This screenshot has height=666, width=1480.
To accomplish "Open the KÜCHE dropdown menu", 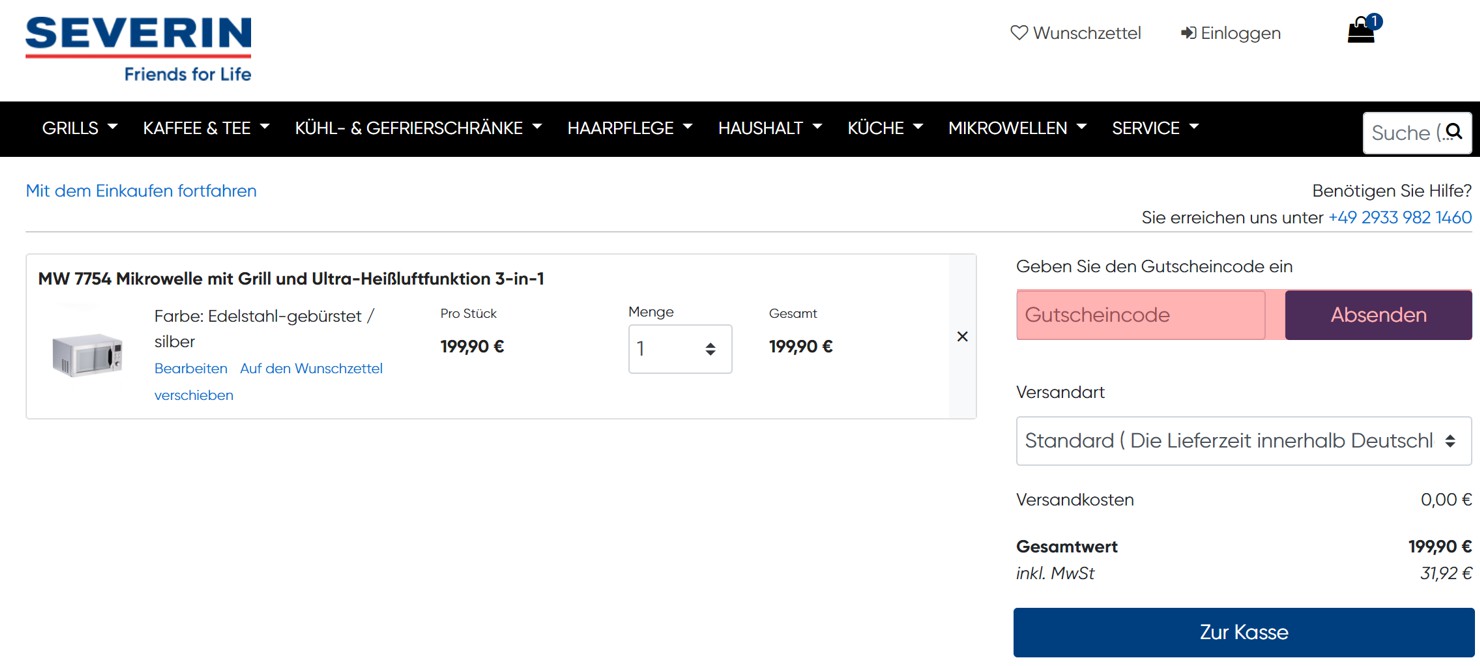I will click(885, 128).
